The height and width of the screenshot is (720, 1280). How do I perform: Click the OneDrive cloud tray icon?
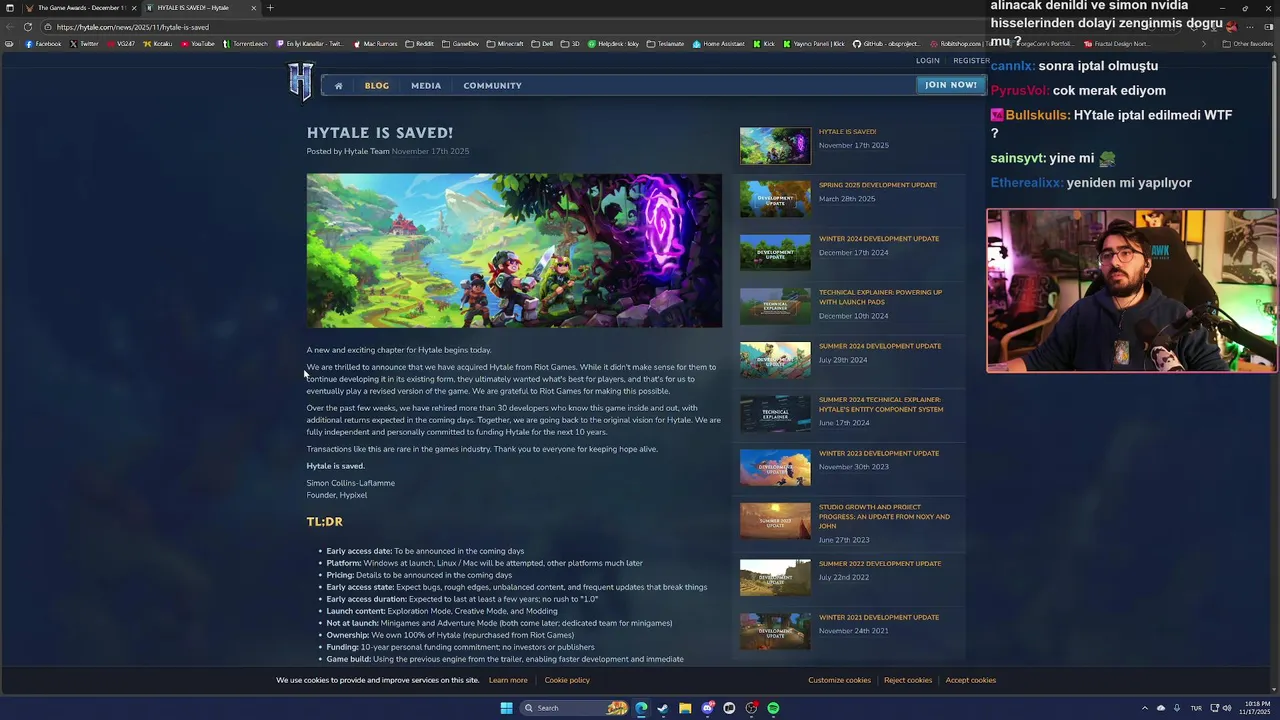(1161, 708)
